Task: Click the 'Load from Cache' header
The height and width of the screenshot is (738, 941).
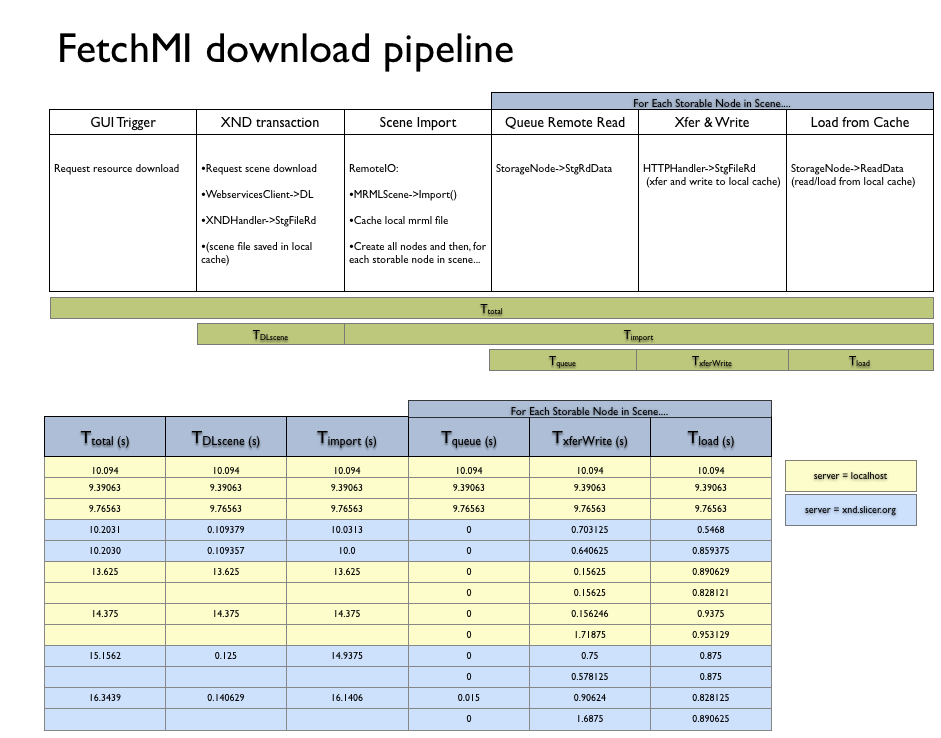Action: coord(859,122)
